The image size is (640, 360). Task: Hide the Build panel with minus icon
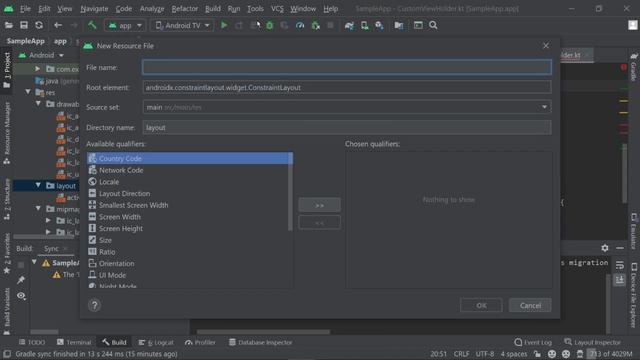tap(620, 248)
